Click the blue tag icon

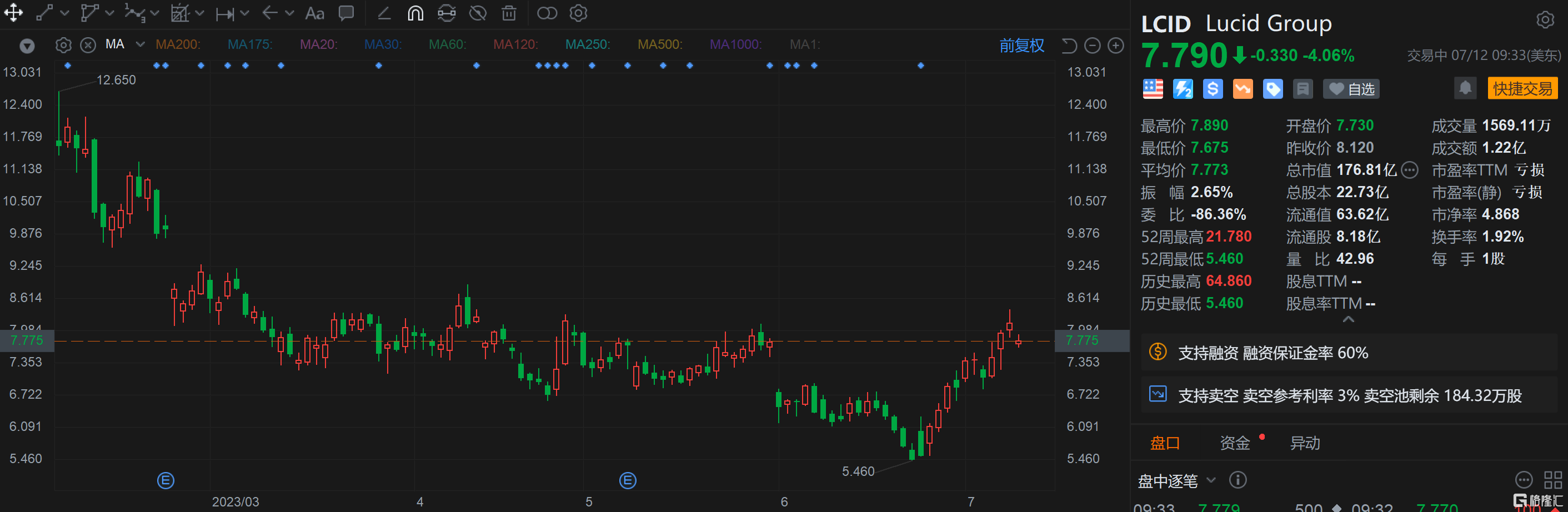tap(1272, 89)
